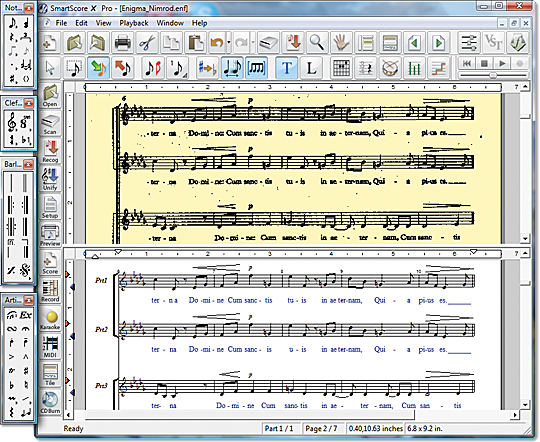Open the Window menu
540x442 pixels.
click(170, 23)
